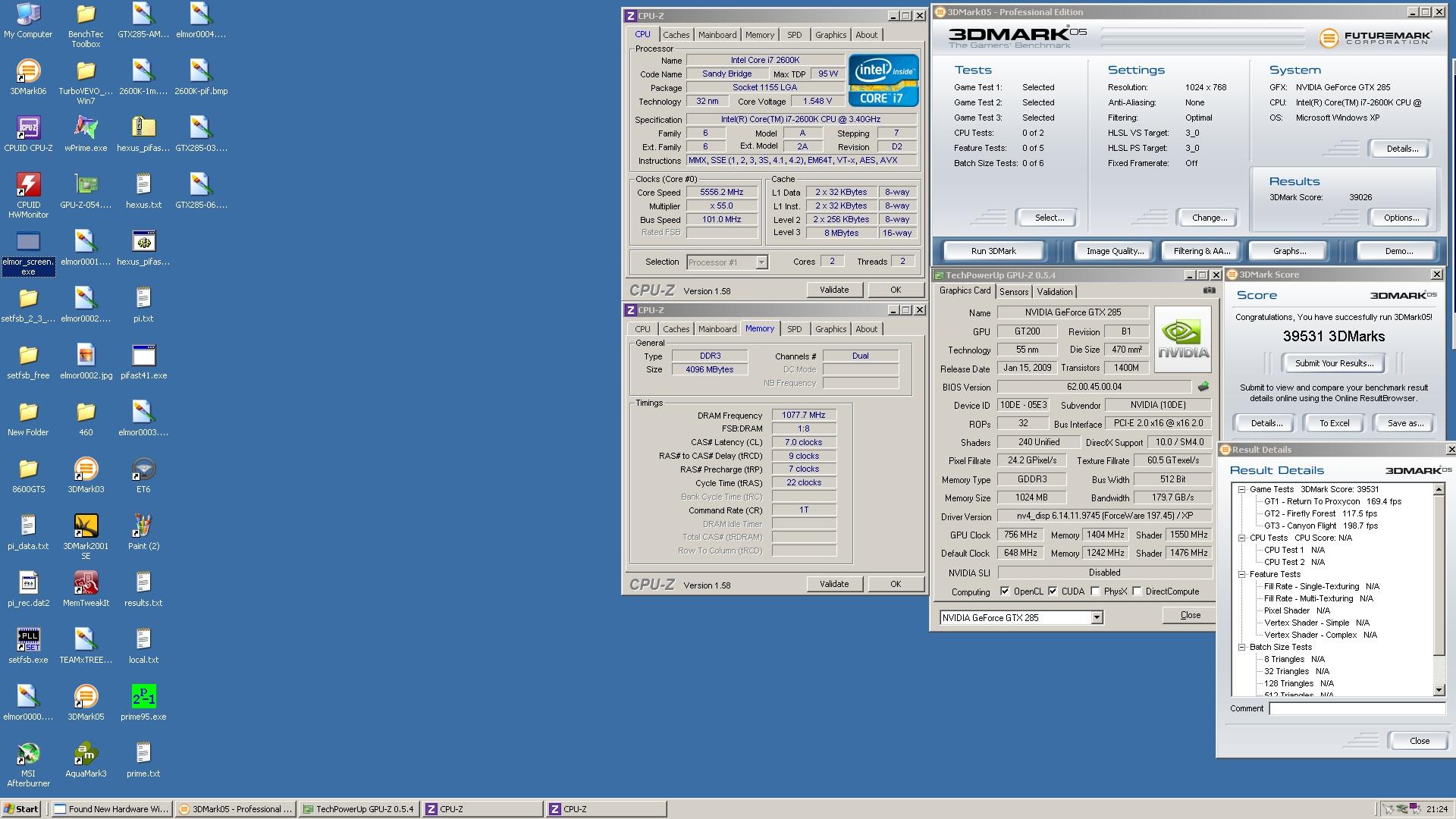Screen dimensions: 1456x819
Task: Collapse CPU Tests tree node
Action: coord(1242,538)
